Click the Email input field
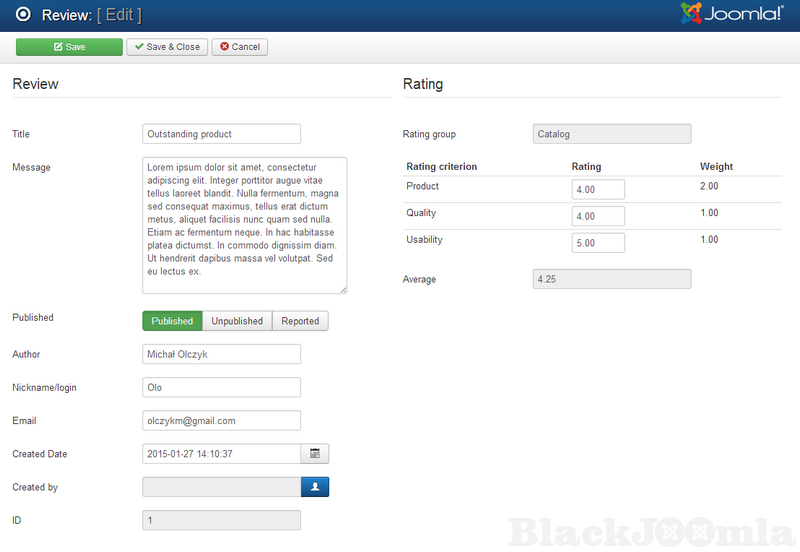800x552 pixels. pos(221,421)
